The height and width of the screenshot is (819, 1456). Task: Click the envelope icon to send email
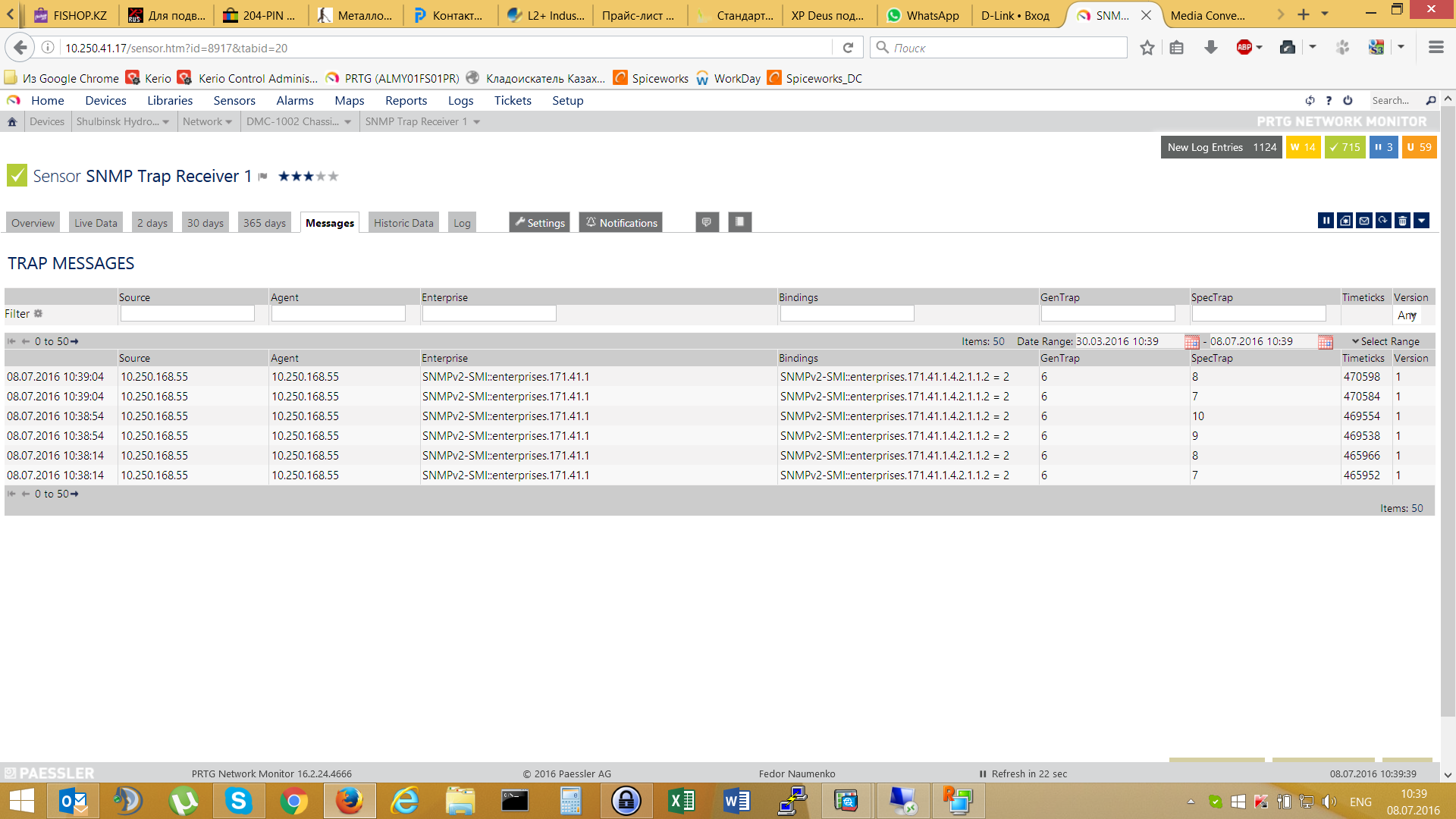point(1364,221)
